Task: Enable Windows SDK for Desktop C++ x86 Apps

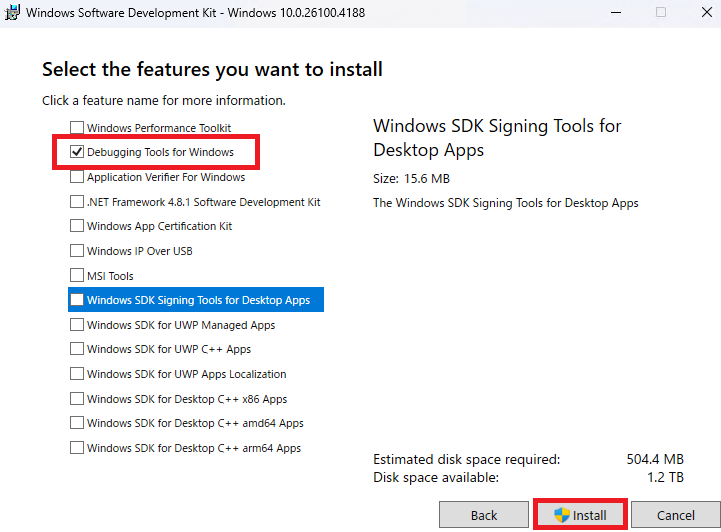Action: coord(77,399)
